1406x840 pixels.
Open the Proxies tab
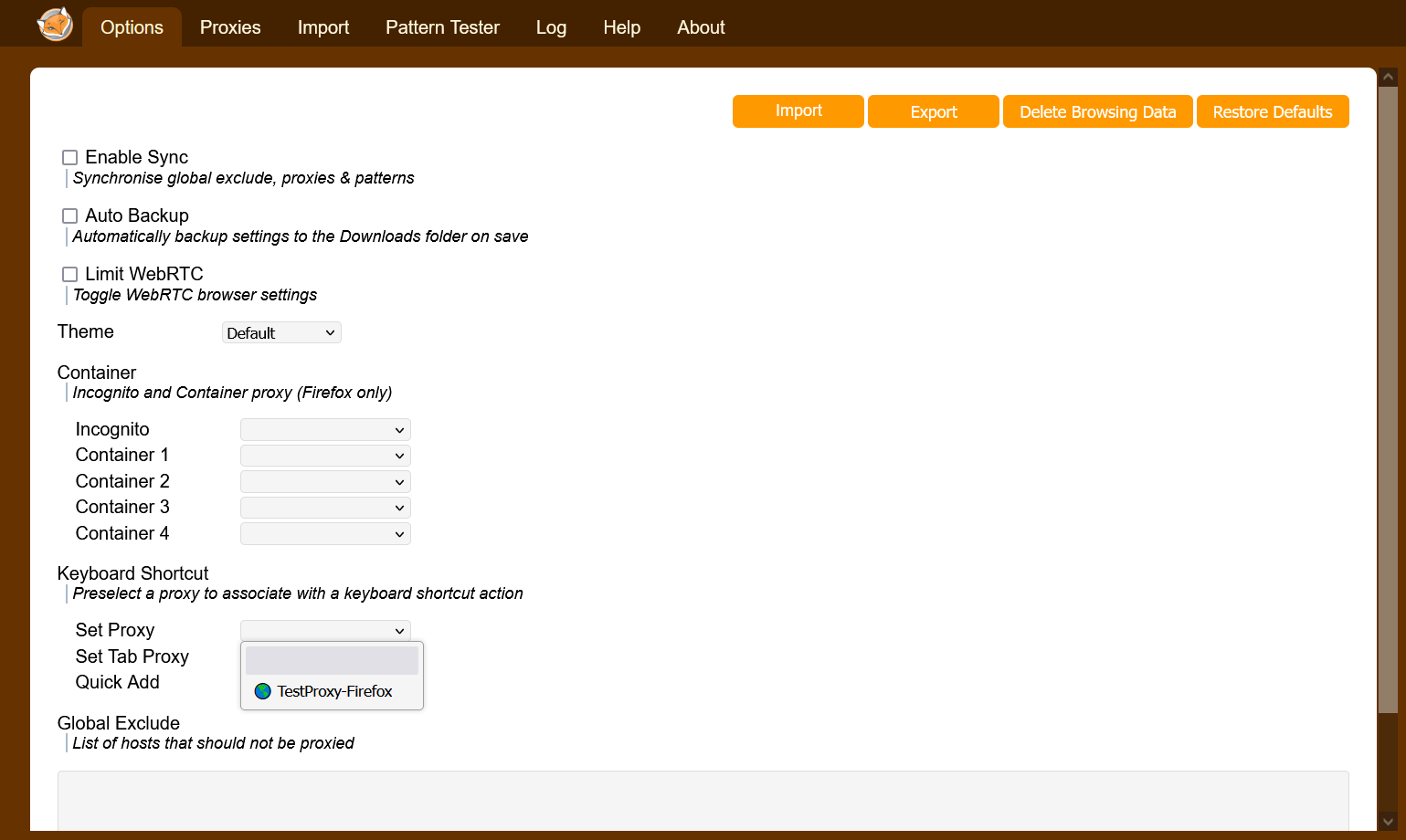230,27
